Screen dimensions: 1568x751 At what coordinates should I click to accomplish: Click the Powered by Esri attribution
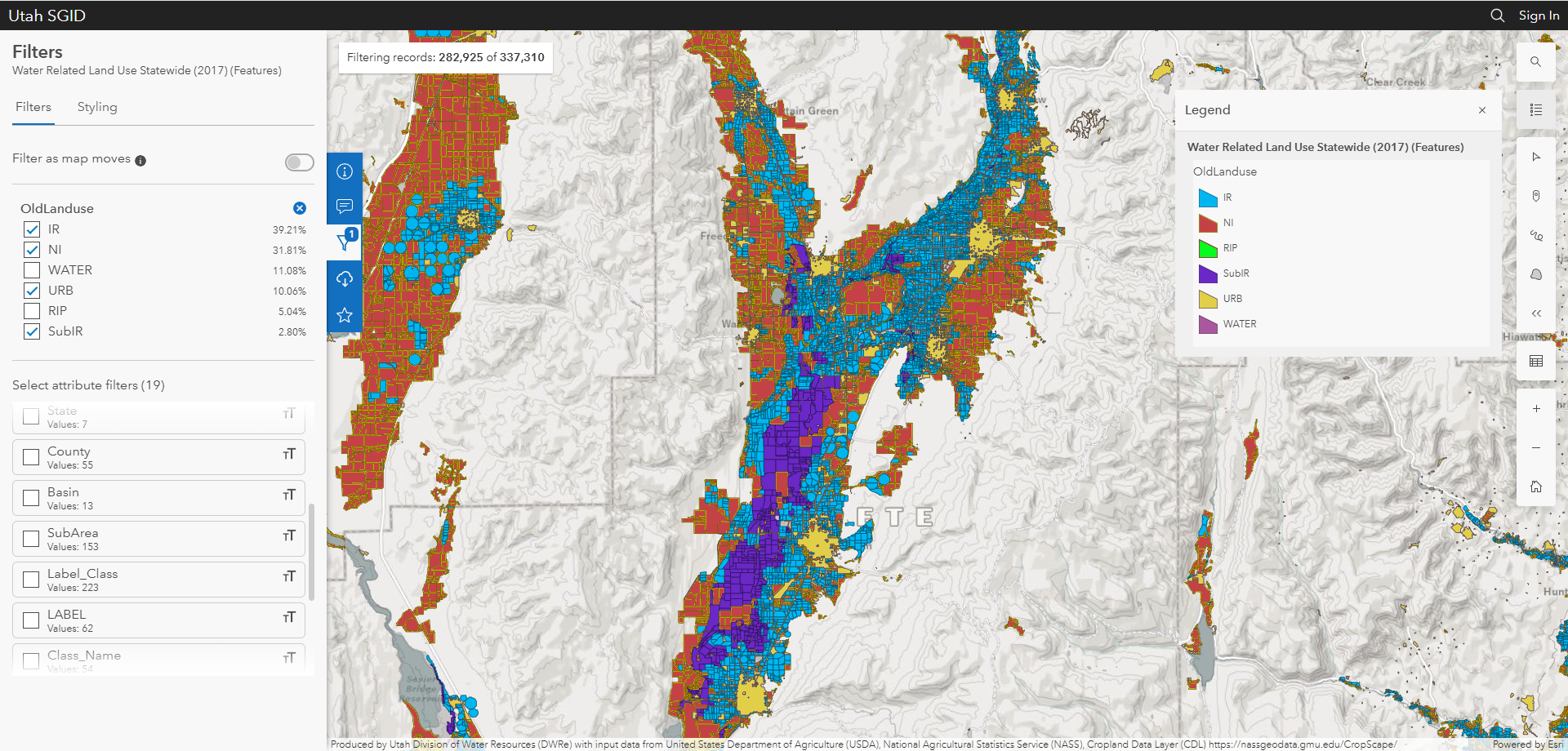[1528, 744]
